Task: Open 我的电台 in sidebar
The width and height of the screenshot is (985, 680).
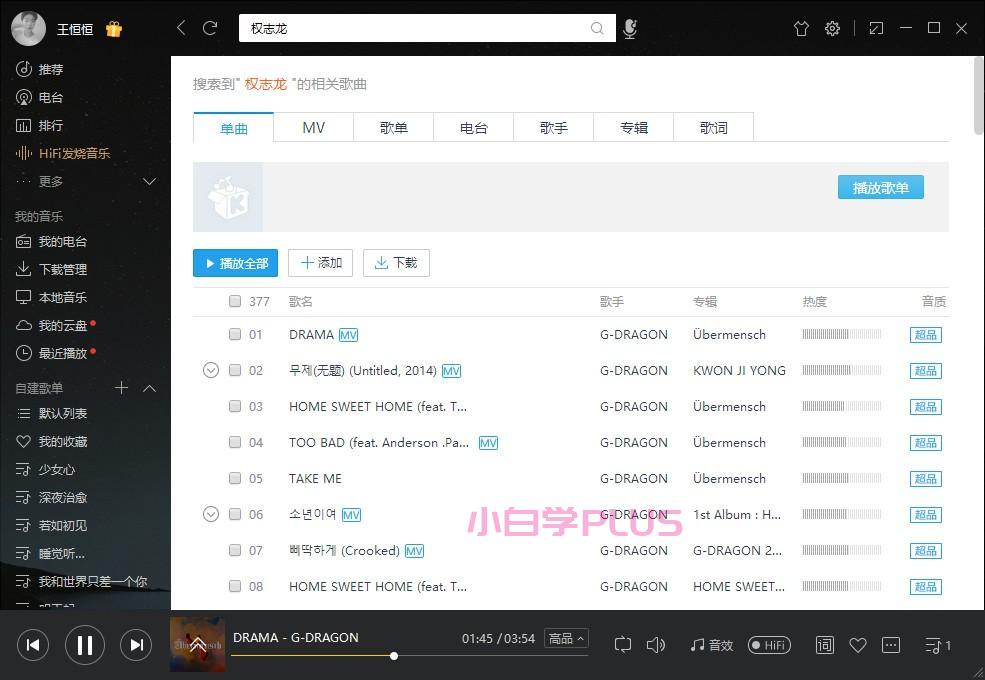Action: [x=51, y=242]
